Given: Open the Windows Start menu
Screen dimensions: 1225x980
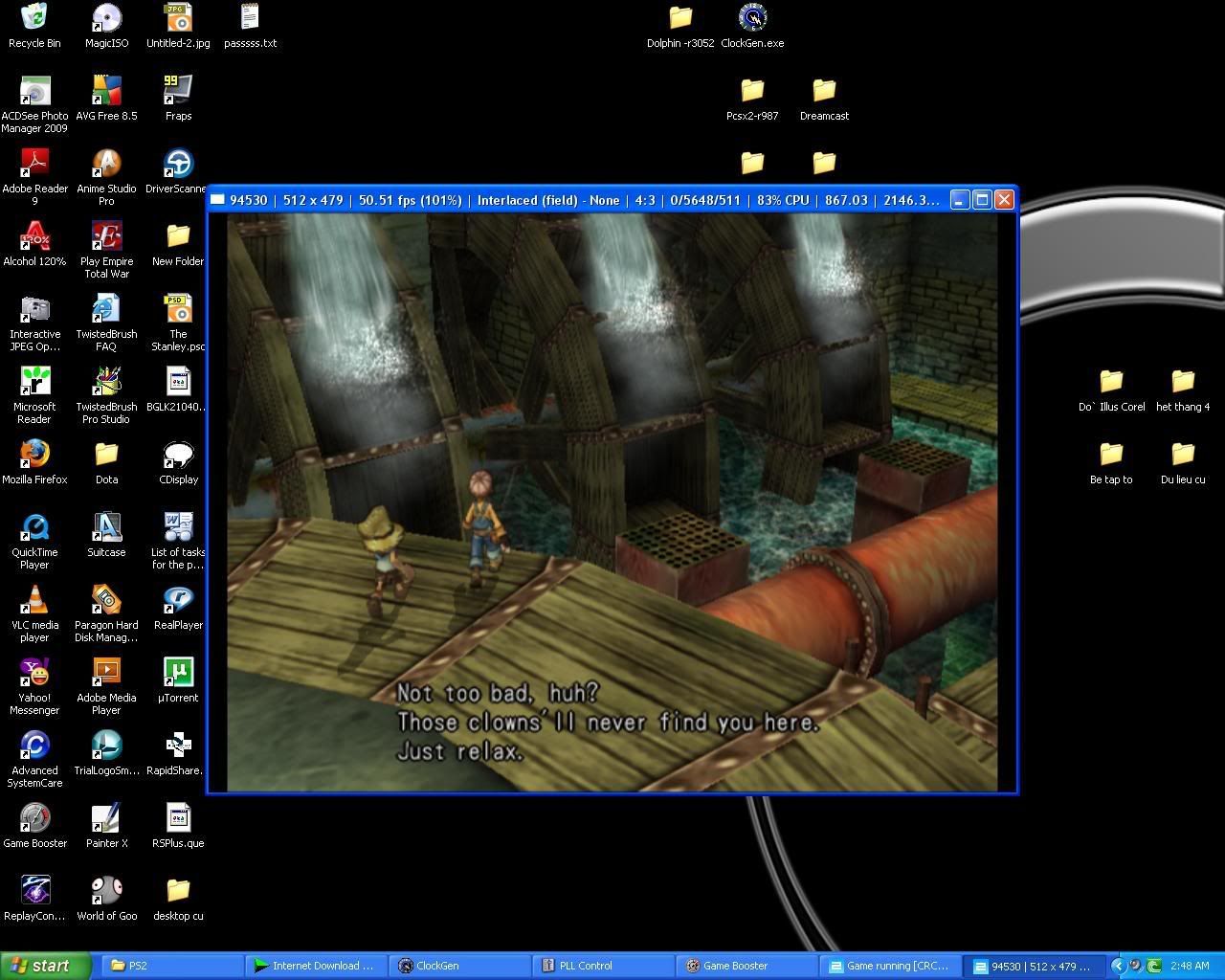Looking at the screenshot, I should (x=46, y=966).
